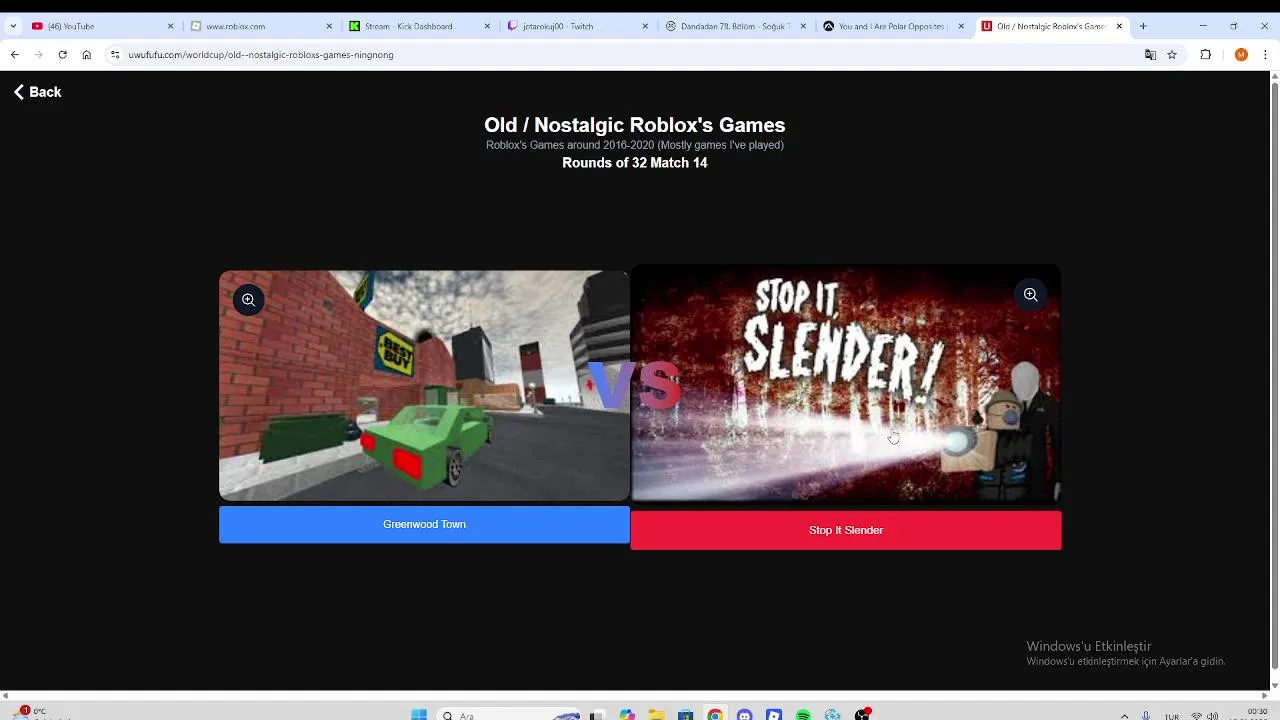The height and width of the screenshot is (720, 1280).
Task: Open the browser extensions menu
Action: click(x=1206, y=55)
